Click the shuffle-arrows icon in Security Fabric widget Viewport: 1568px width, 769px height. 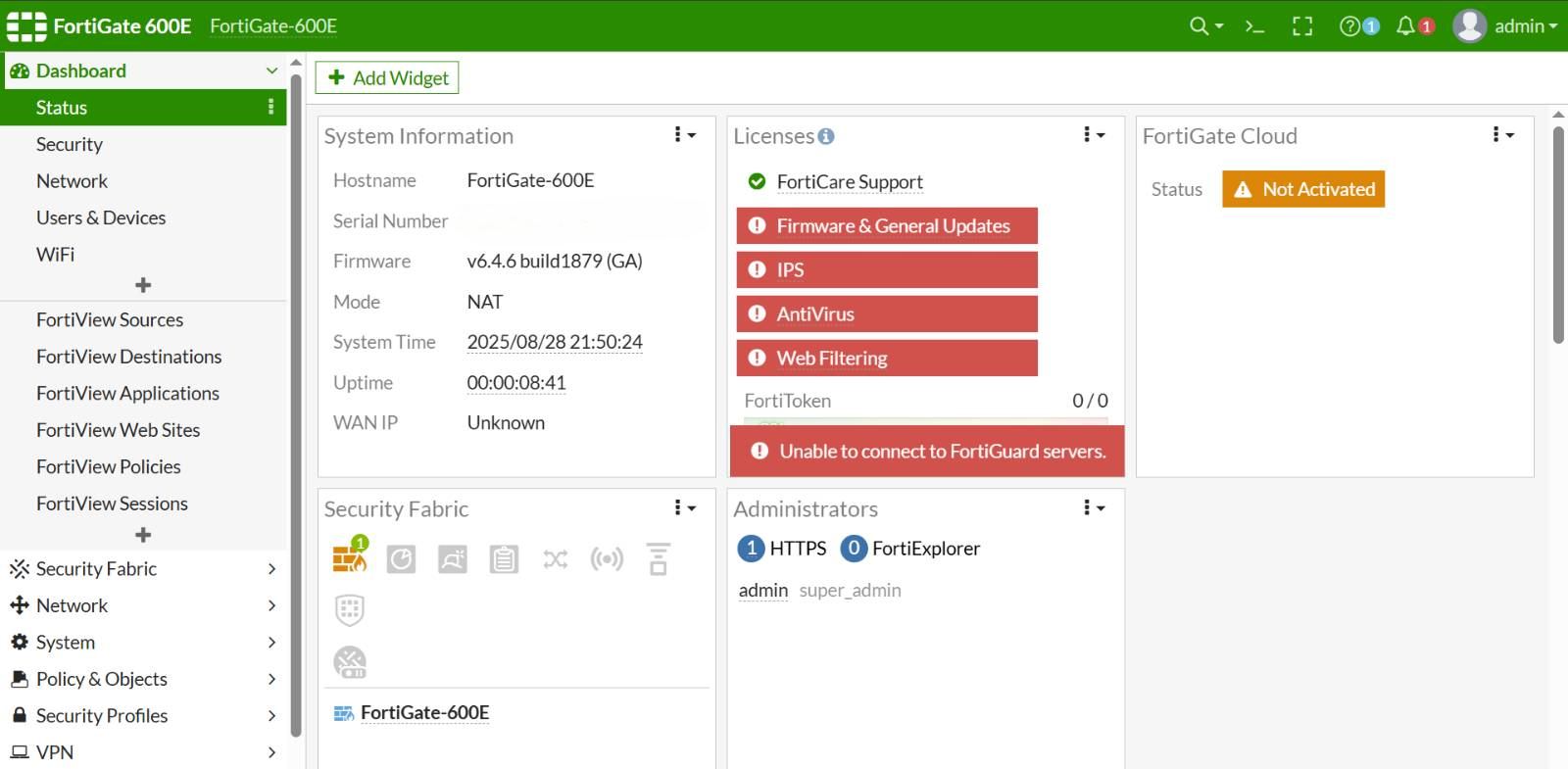point(556,559)
